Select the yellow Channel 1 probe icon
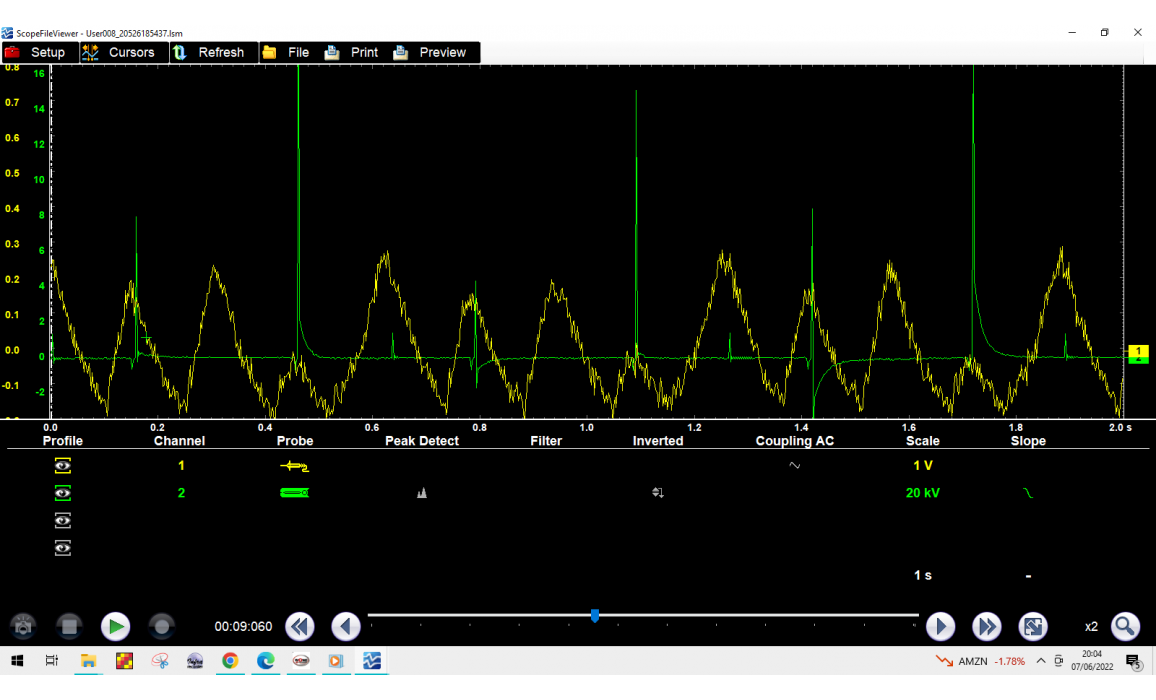The height and width of the screenshot is (700, 1156). pos(295,466)
